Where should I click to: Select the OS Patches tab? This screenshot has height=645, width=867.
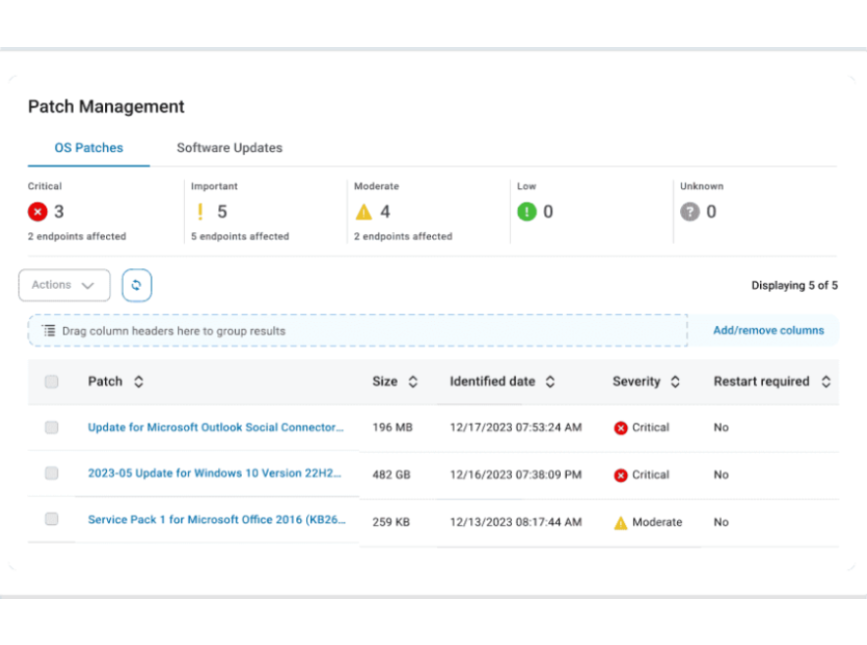coord(89,148)
